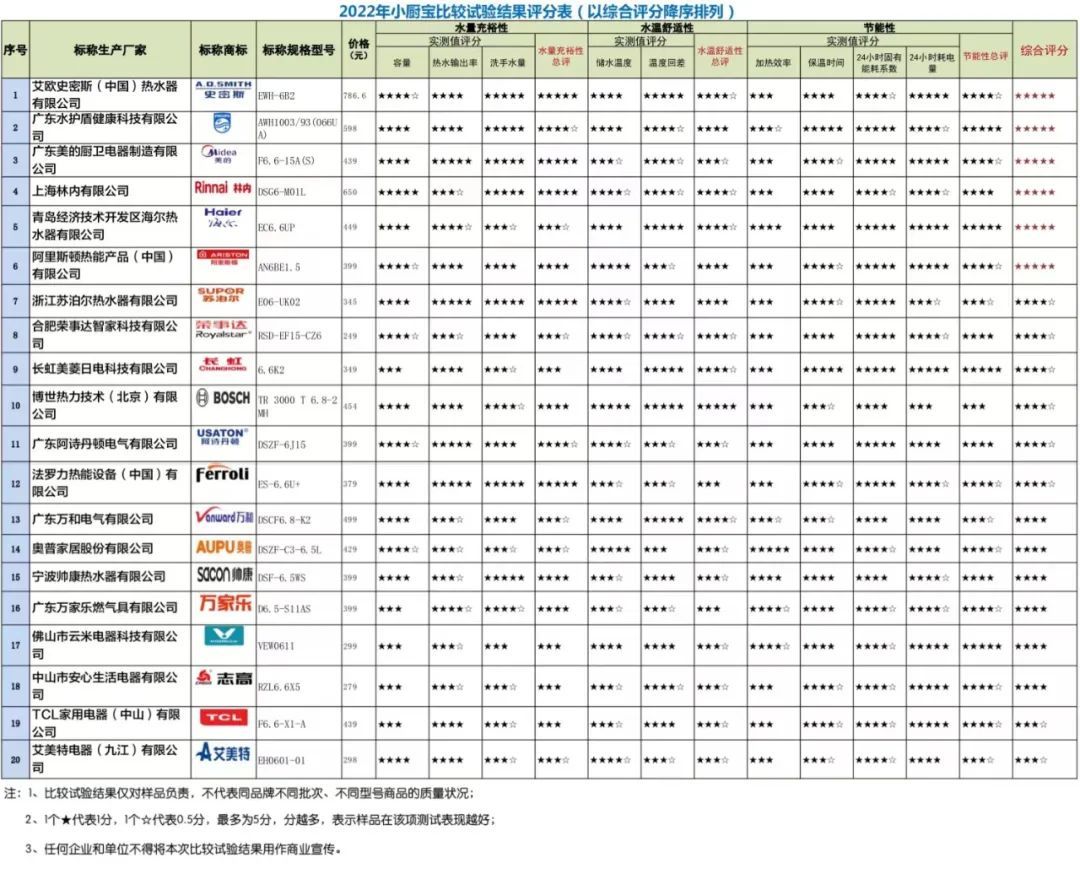This screenshot has height=879, width=1080.
Task: Select model cell EWH-6B2
Action: [x=277, y=96]
